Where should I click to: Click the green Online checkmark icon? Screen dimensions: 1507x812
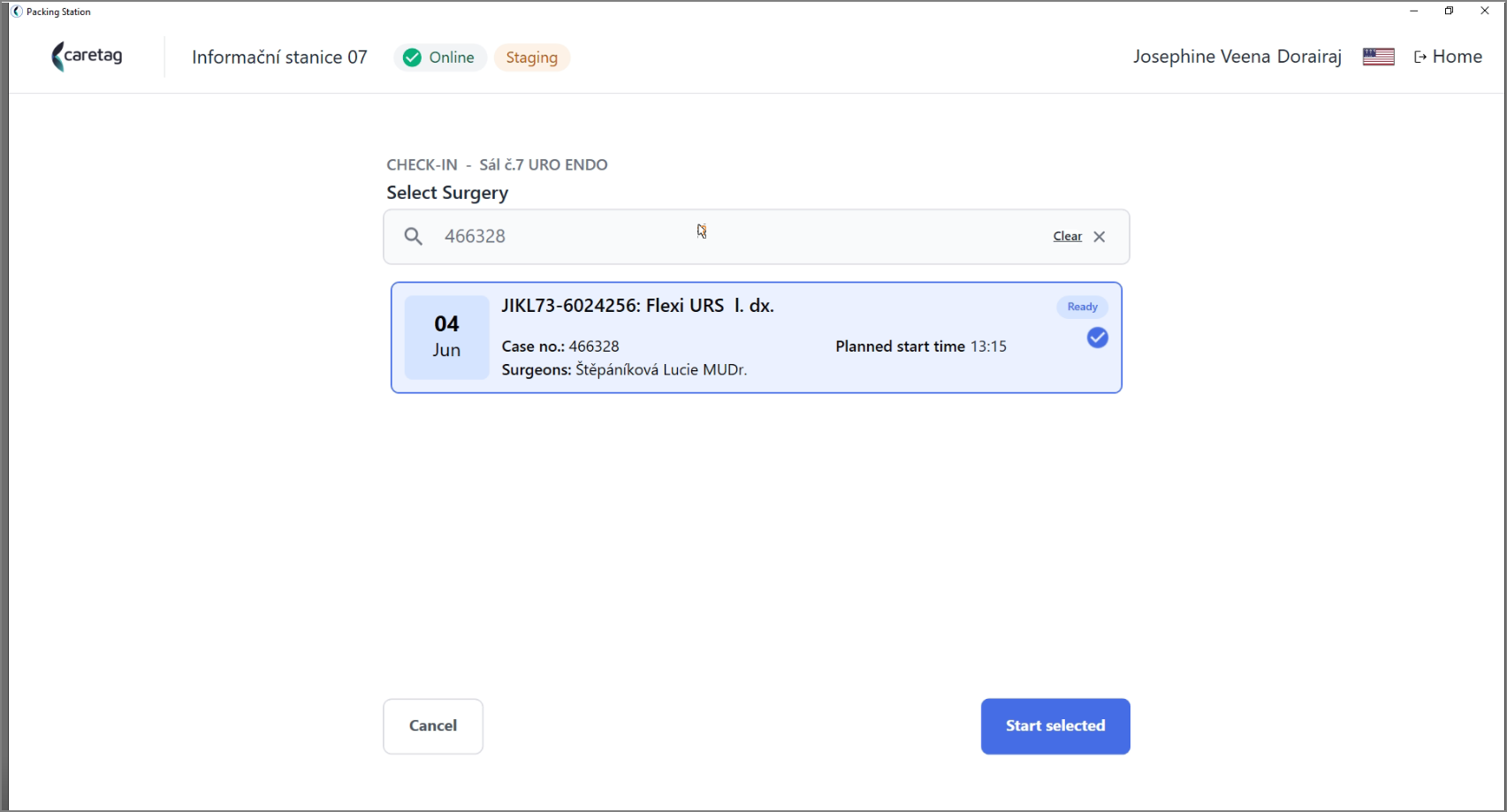click(x=412, y=57)
